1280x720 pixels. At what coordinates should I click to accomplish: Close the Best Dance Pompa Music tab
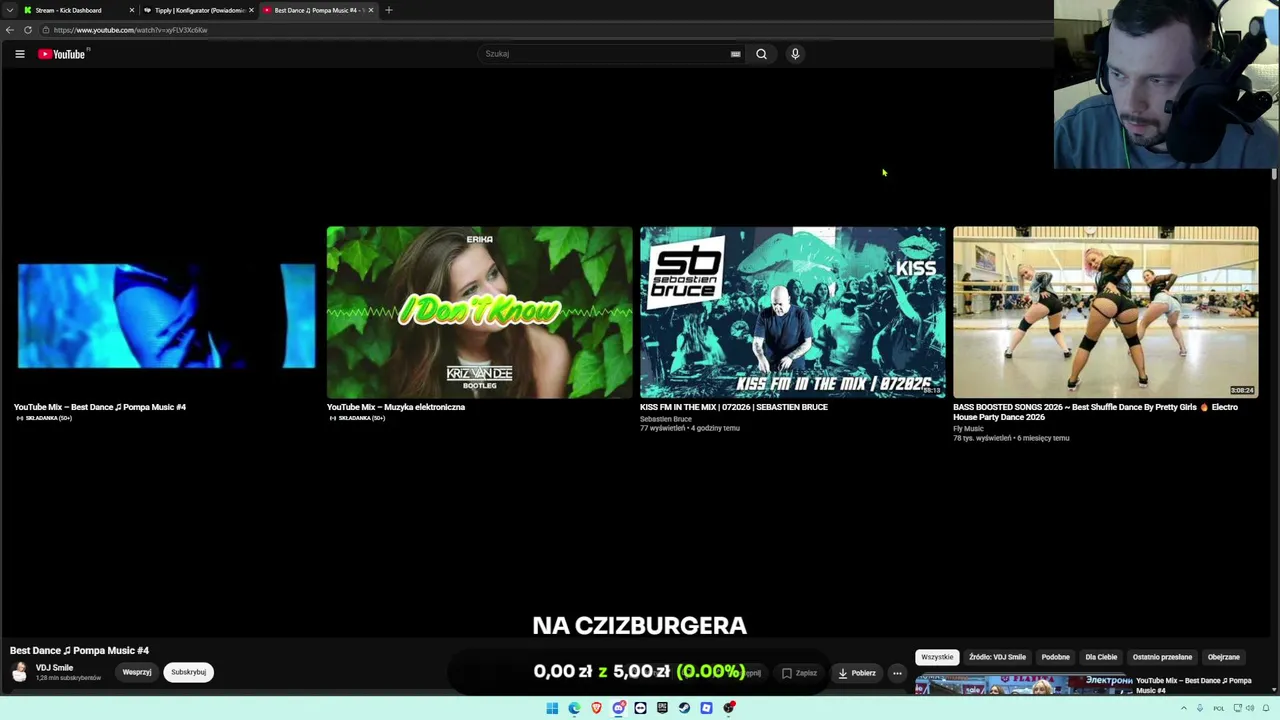371,10
